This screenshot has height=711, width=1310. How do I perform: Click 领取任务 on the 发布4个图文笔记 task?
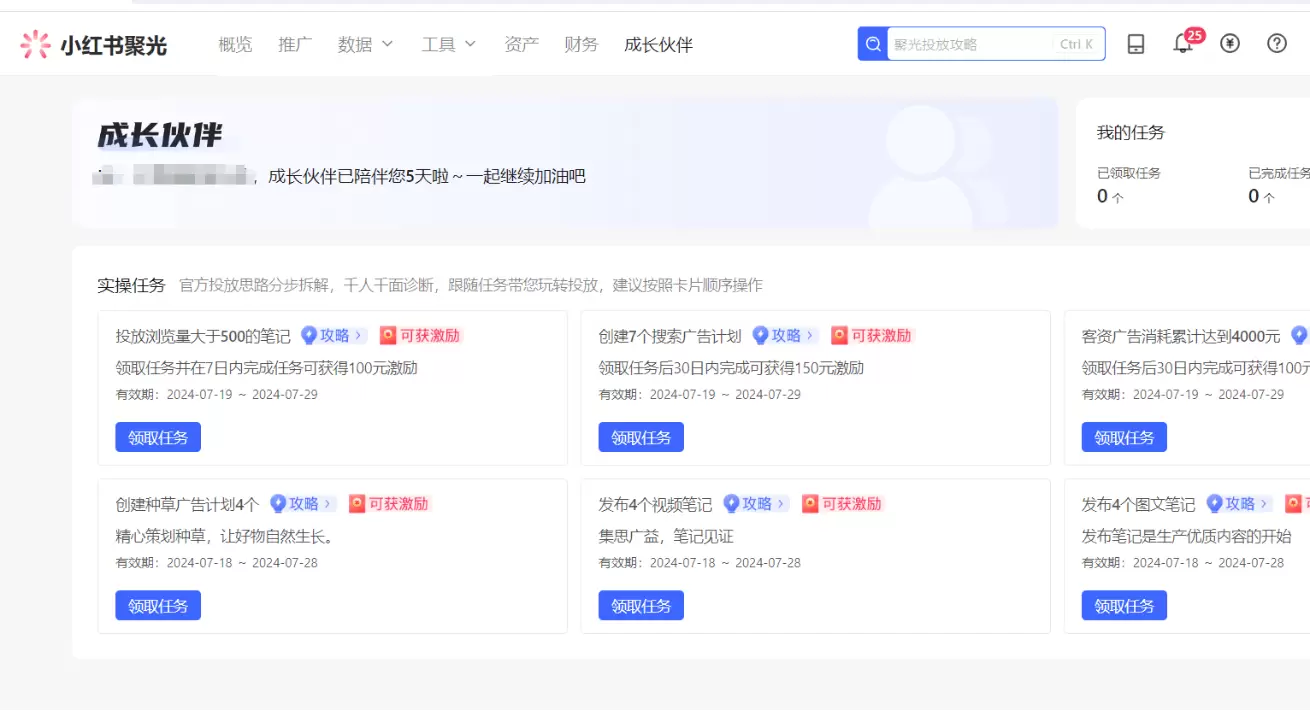click(x=1124, y=605)
